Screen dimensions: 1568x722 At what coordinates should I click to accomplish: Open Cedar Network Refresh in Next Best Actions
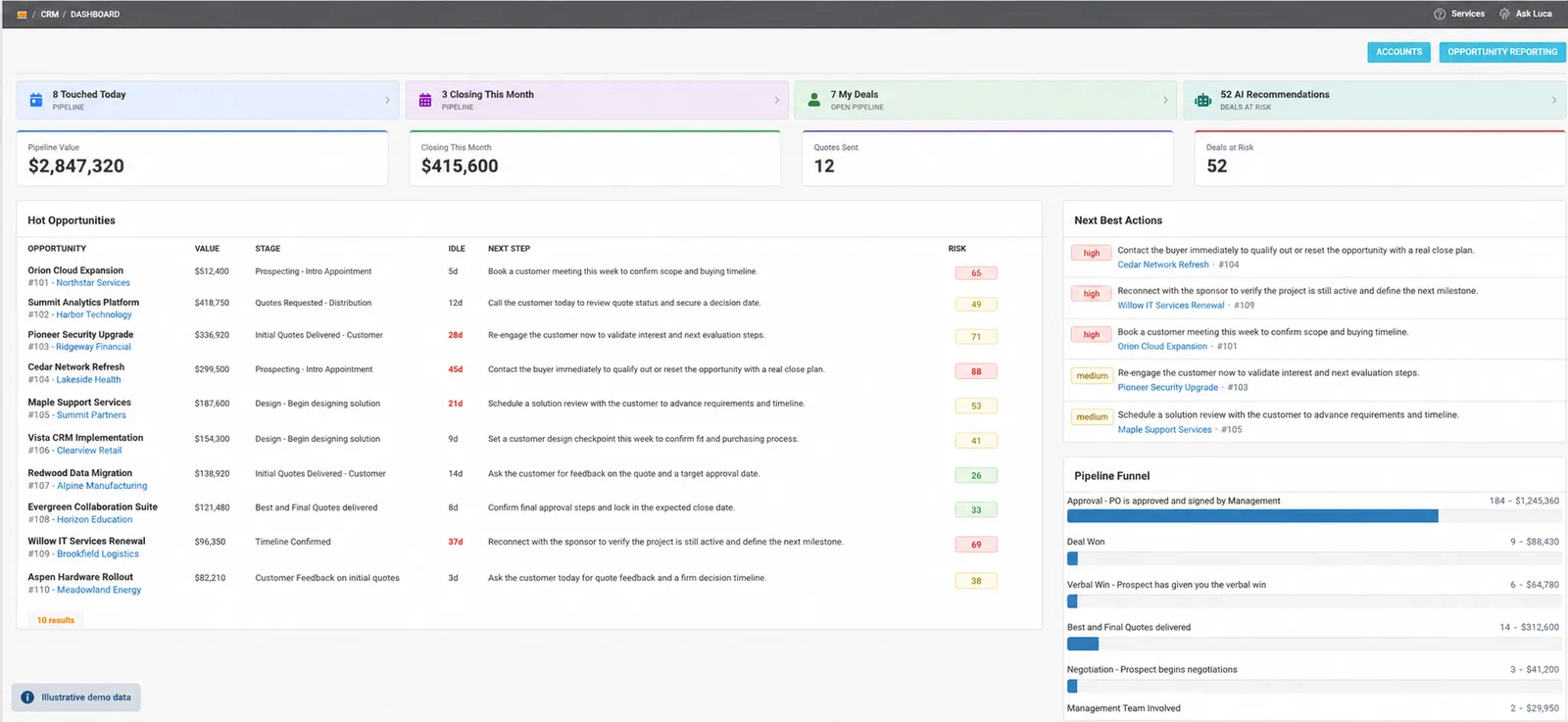[x=1163, y=265]
